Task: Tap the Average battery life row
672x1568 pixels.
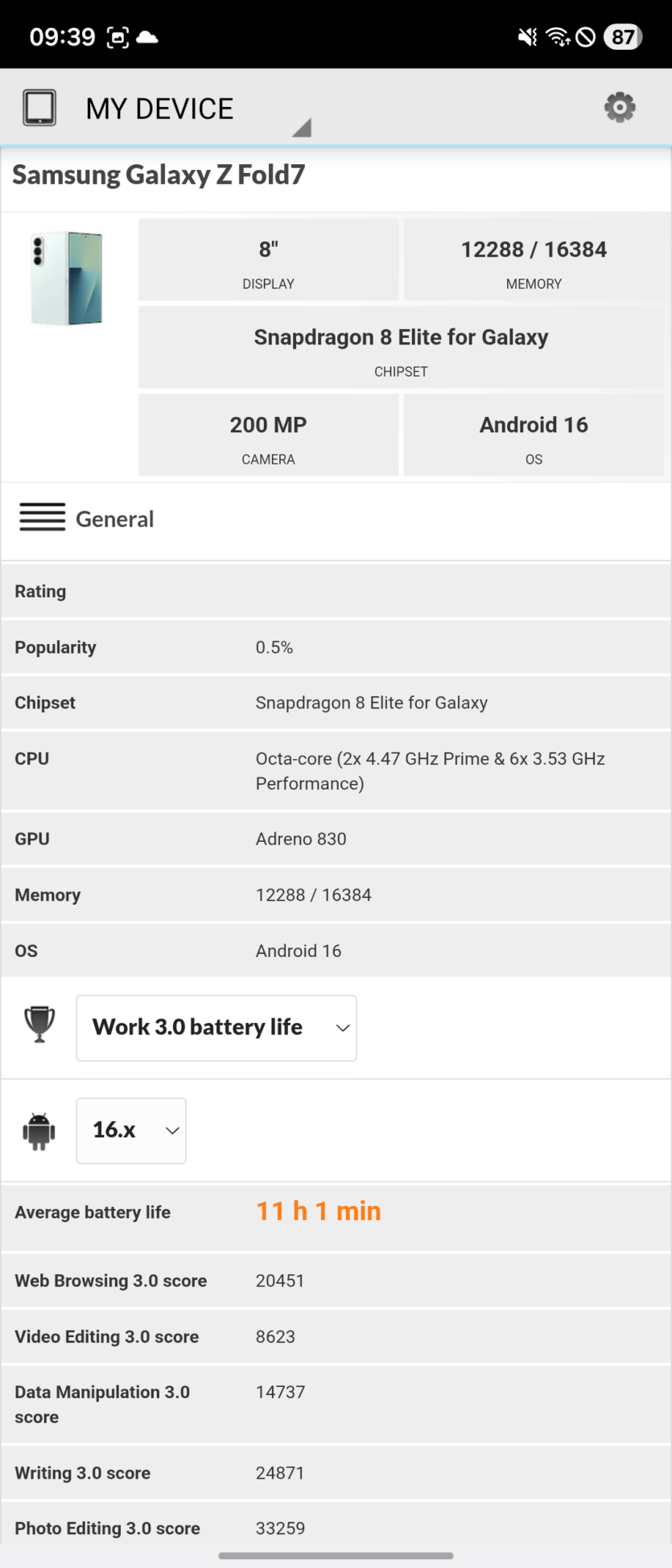Action: coord(336,1212)
